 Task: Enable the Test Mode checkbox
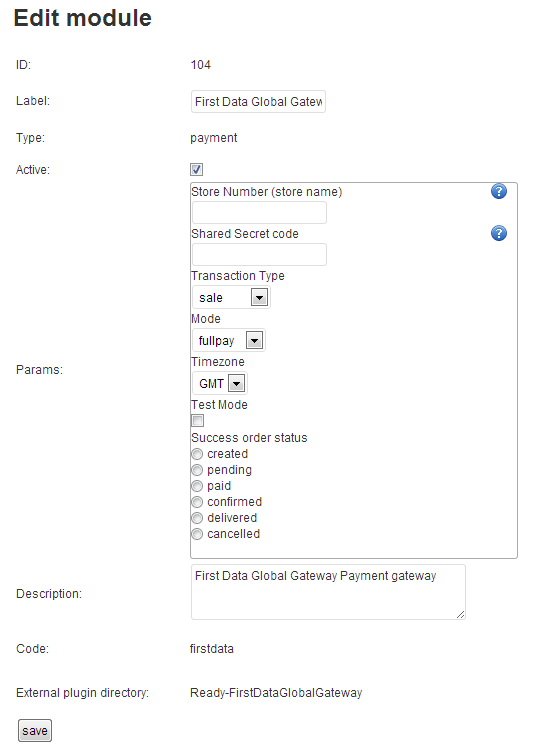197,421
